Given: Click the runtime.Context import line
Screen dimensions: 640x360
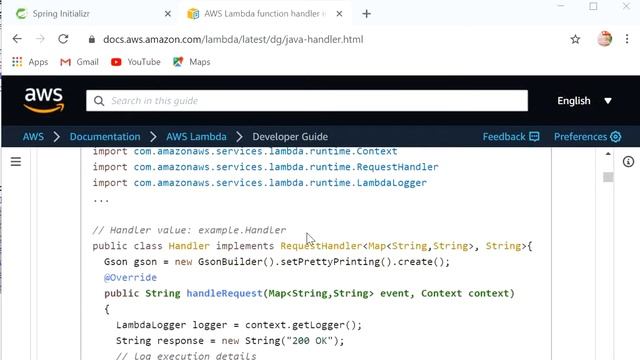Looking at the screenshot, I should click(245, 151).
